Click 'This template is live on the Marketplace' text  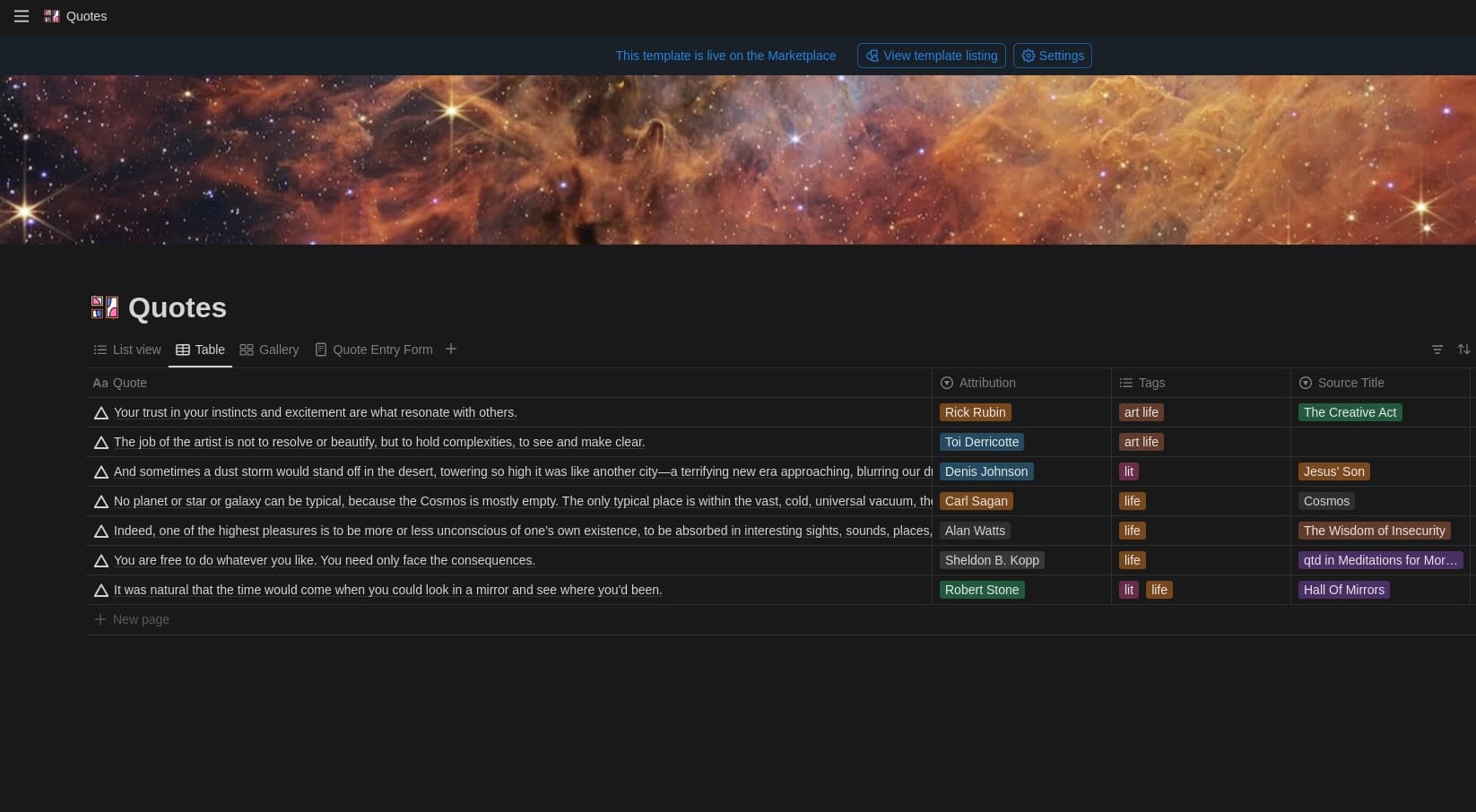click(x=725, y=56)
